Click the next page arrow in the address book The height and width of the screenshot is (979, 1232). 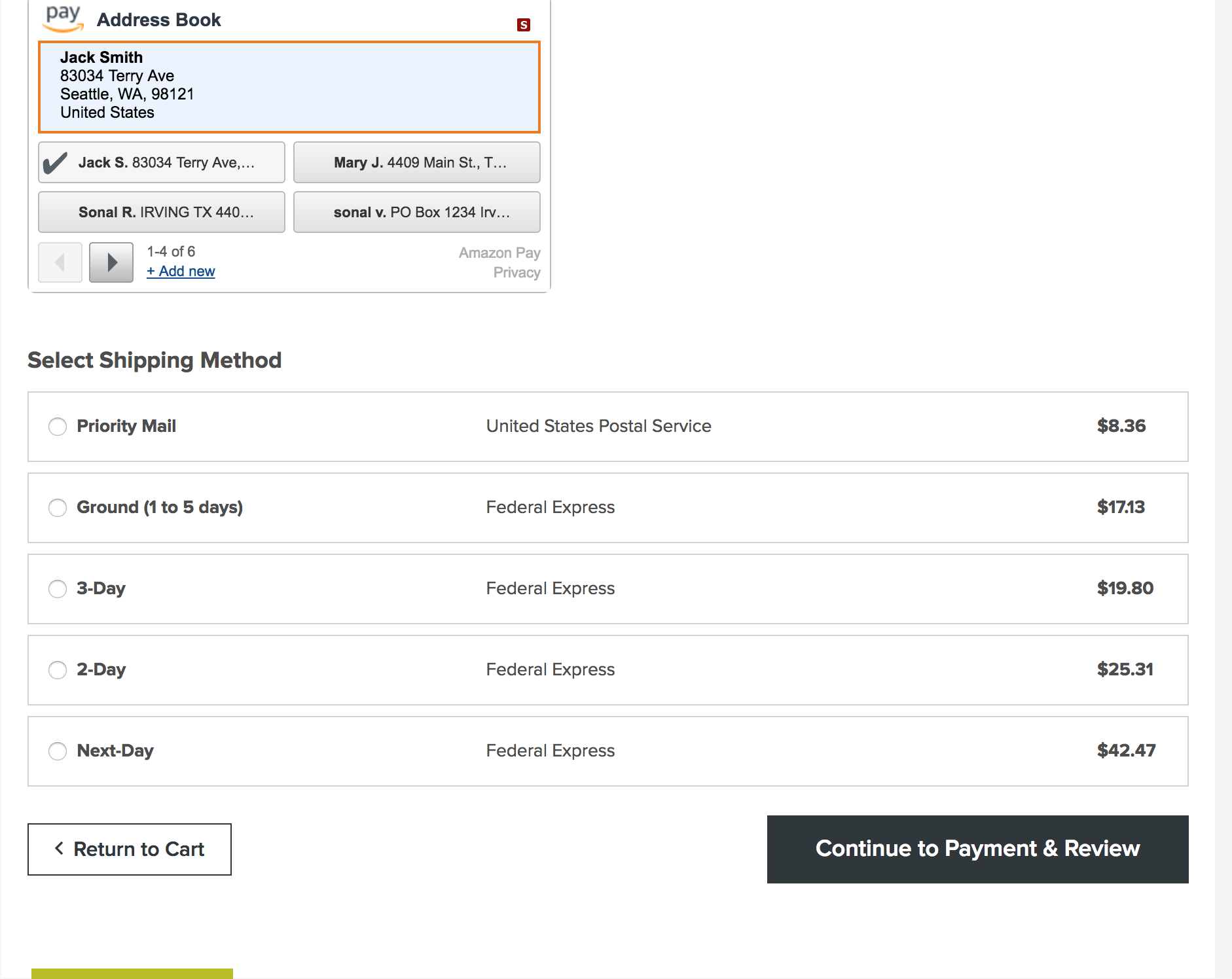point(110,262)
